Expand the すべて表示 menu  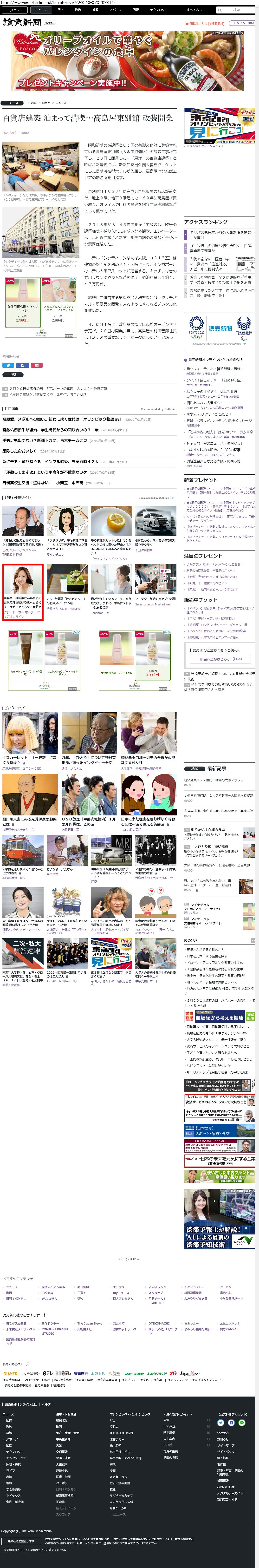193,10
